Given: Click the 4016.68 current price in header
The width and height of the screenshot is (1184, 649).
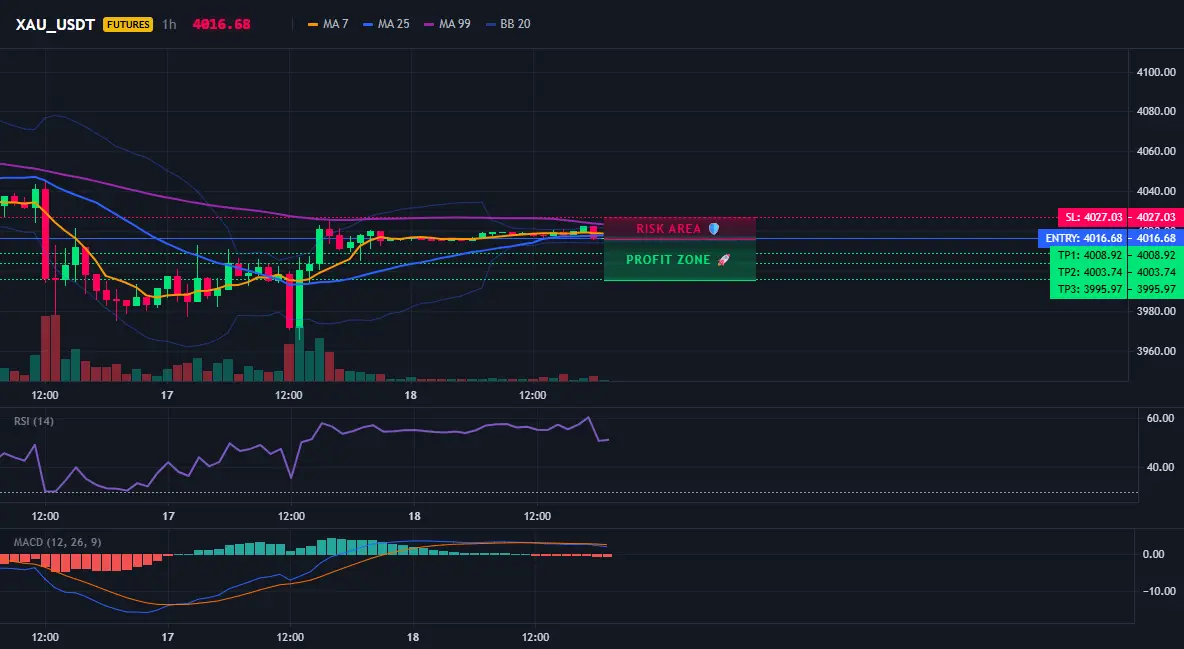Looking at the screenshot, I should pyautogui.click(x=221, y=24).
